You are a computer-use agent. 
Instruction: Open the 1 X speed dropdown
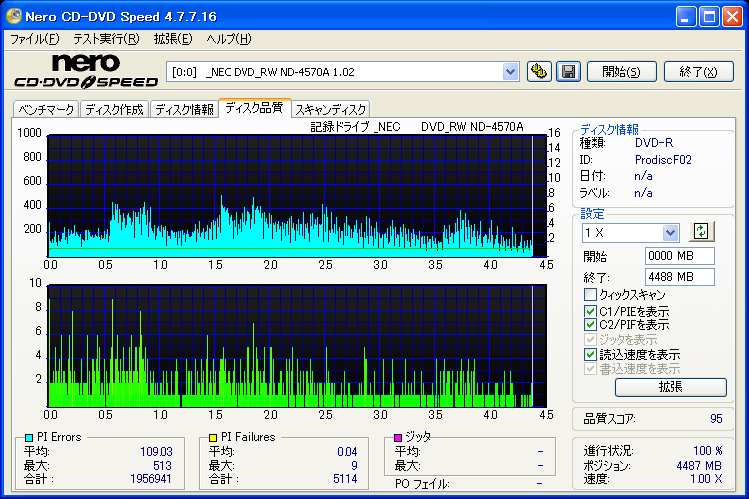[x=670, y=233]
